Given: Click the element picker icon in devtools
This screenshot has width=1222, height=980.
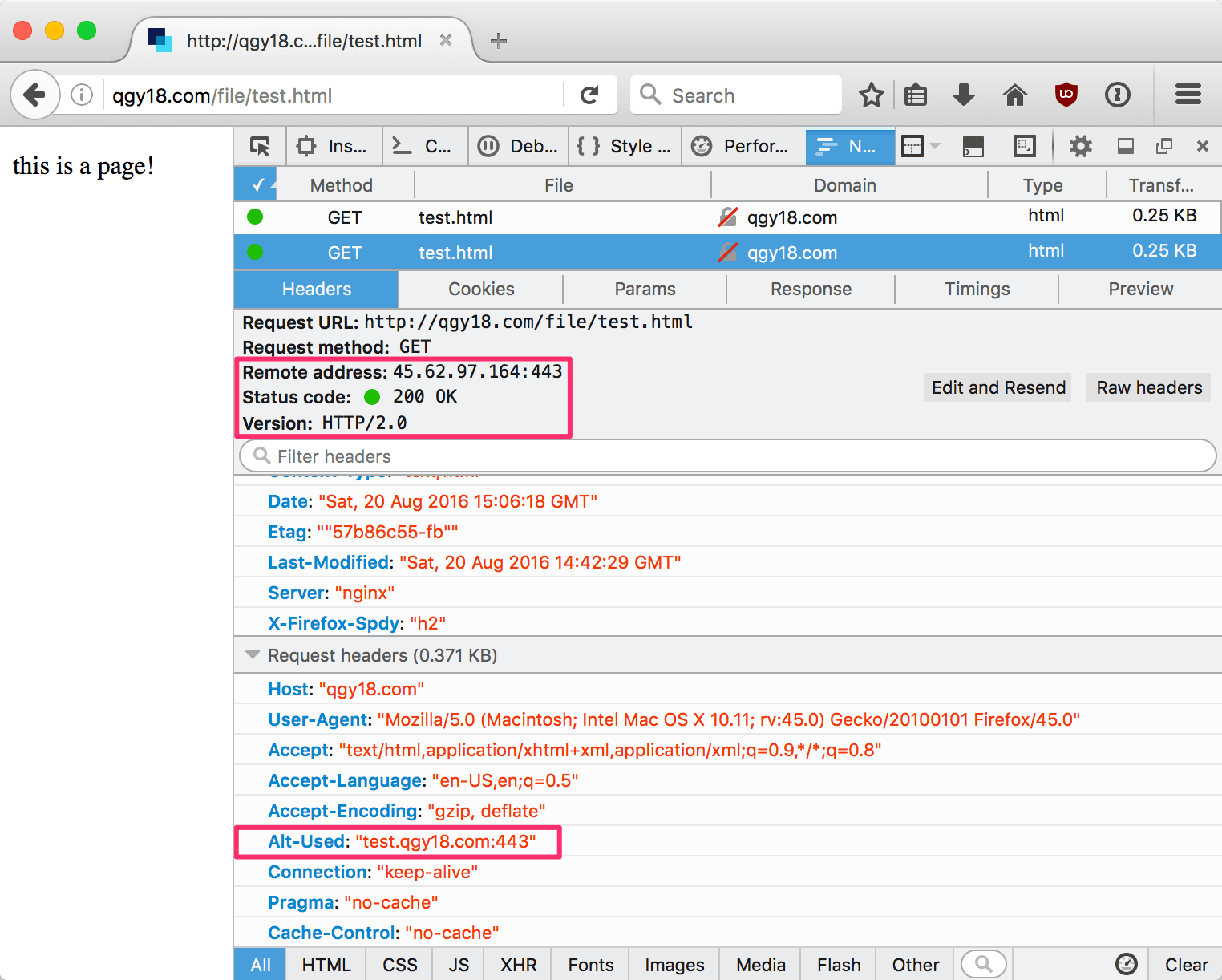Looking at the screenshot, I should pos(260,146).
